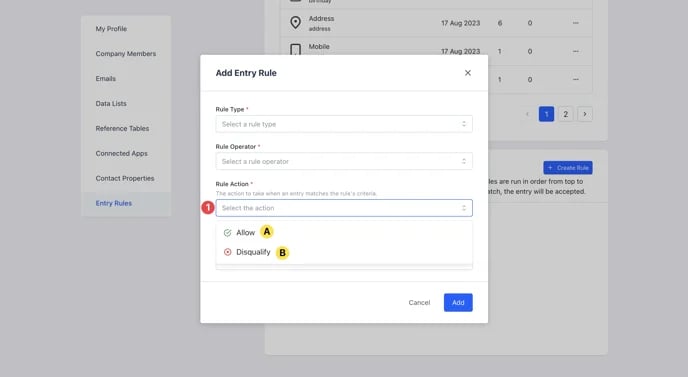Image resolution: width=688 pixels, height=377 pixels.
Task: Select Entry Rules in sidebar
Action: coord(114,204)
